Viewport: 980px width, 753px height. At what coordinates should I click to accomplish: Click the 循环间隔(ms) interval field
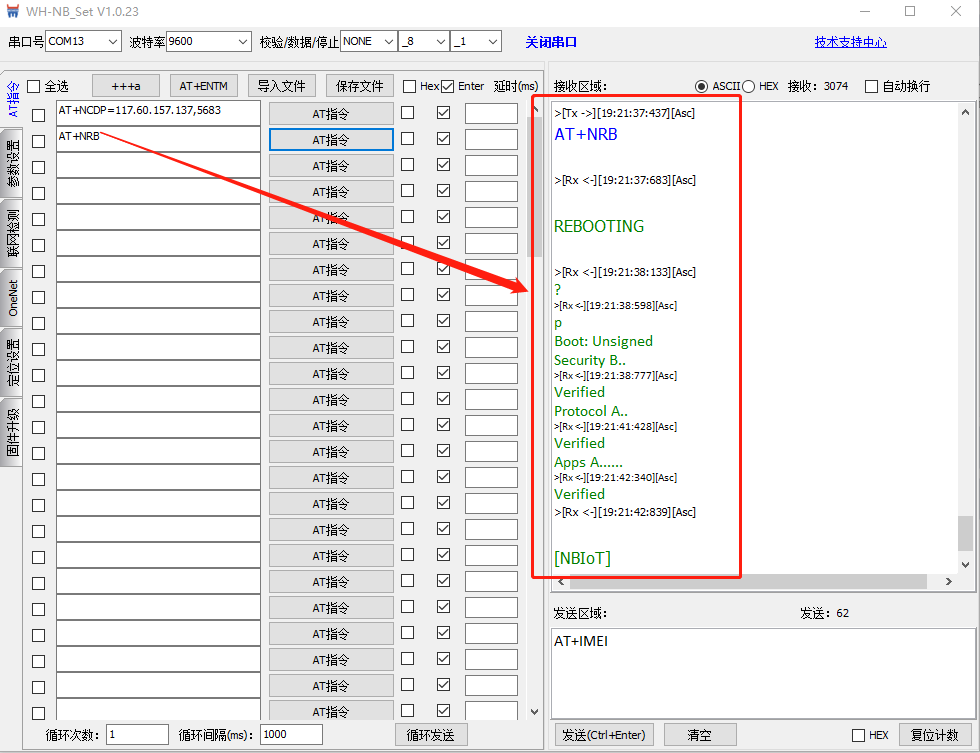click(292, 735)
